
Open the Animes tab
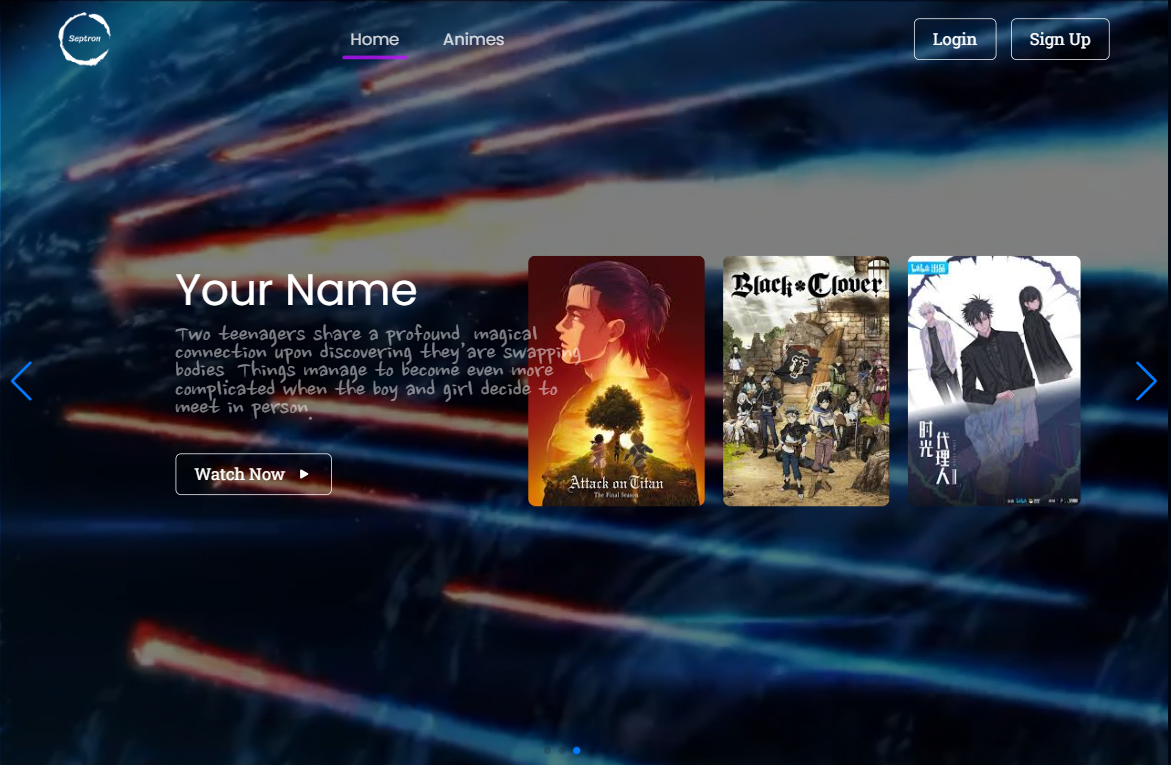click(473, 40)
